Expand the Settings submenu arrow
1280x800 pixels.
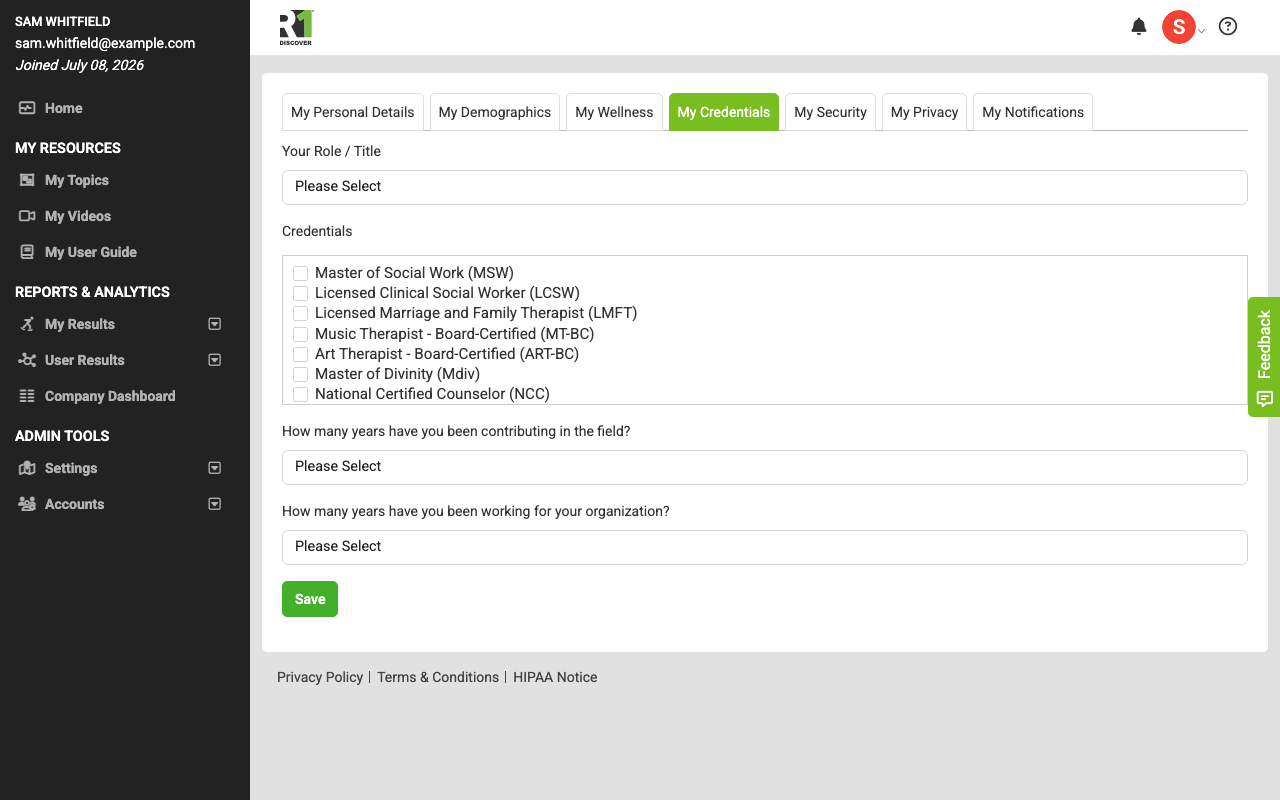[214, 468]
